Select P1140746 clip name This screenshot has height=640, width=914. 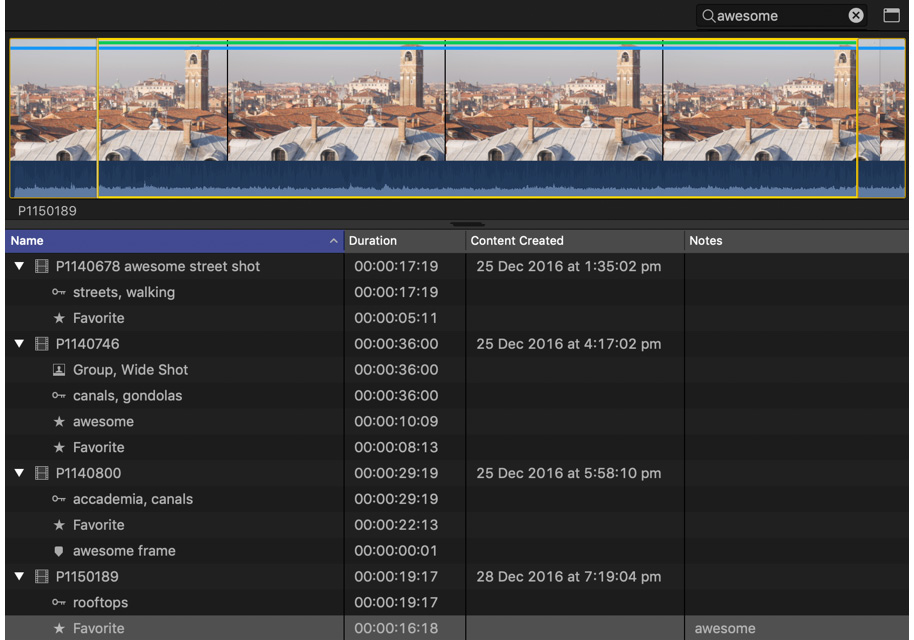point(87,344)
